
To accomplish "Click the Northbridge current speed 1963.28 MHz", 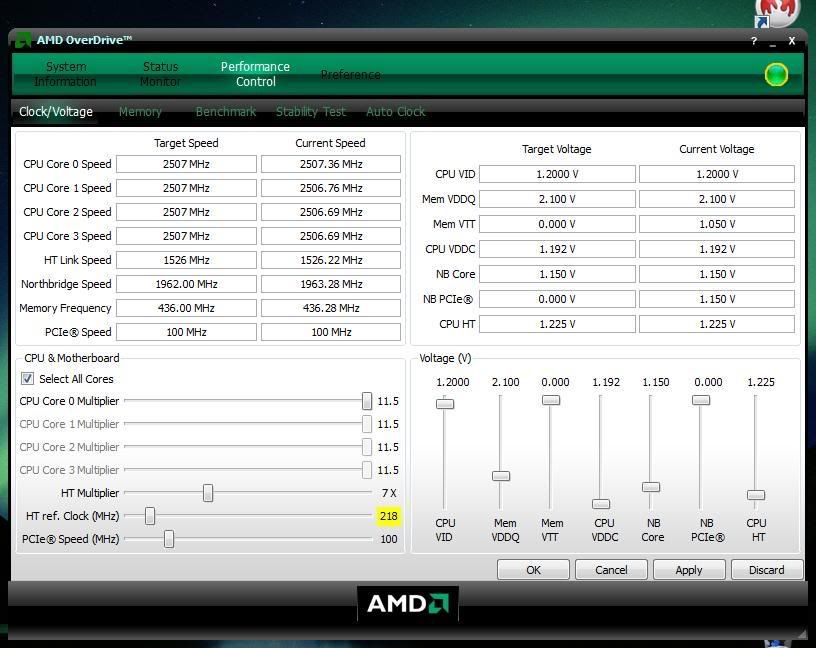I will click(331, 284).
